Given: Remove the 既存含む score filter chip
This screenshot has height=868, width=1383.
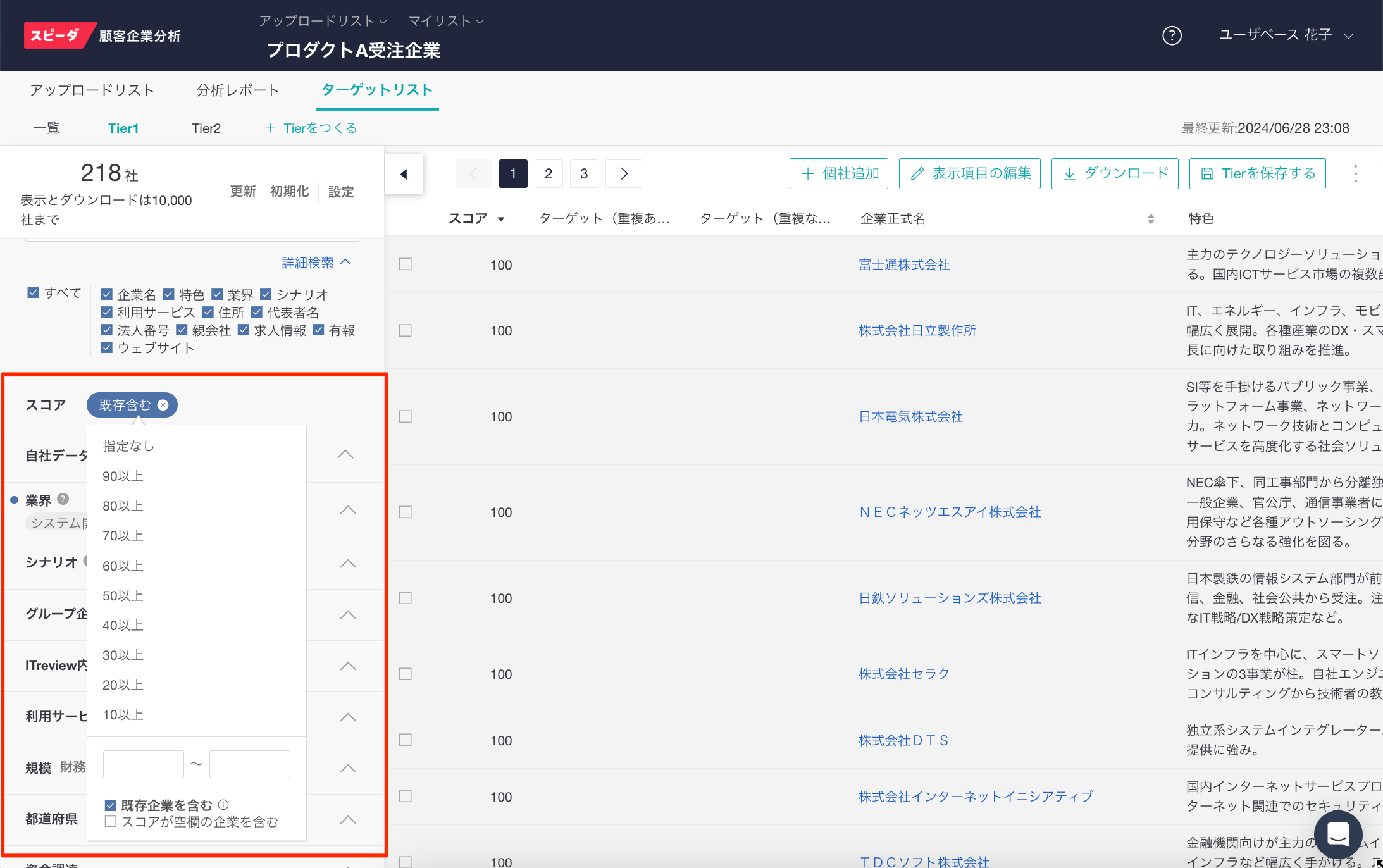Looking at the screenshot, I should tap(163, 405).
